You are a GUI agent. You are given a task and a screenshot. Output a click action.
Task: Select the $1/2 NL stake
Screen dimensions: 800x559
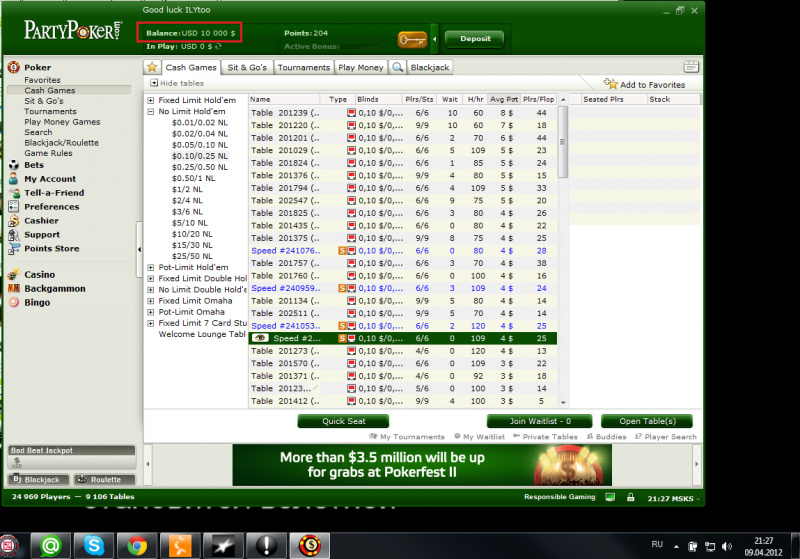pos(187,189)
